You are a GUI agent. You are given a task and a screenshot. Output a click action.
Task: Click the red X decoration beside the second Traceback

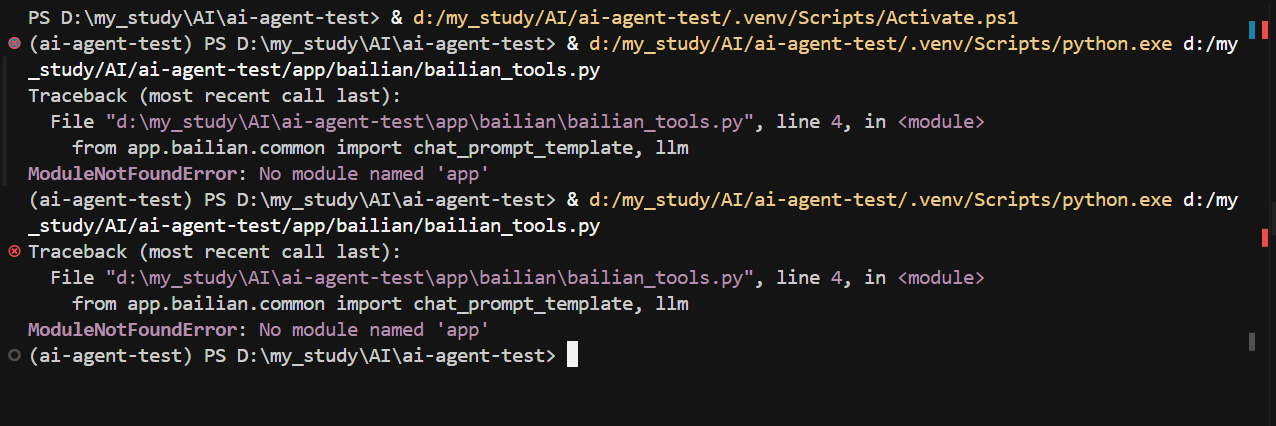coord(14,251)
